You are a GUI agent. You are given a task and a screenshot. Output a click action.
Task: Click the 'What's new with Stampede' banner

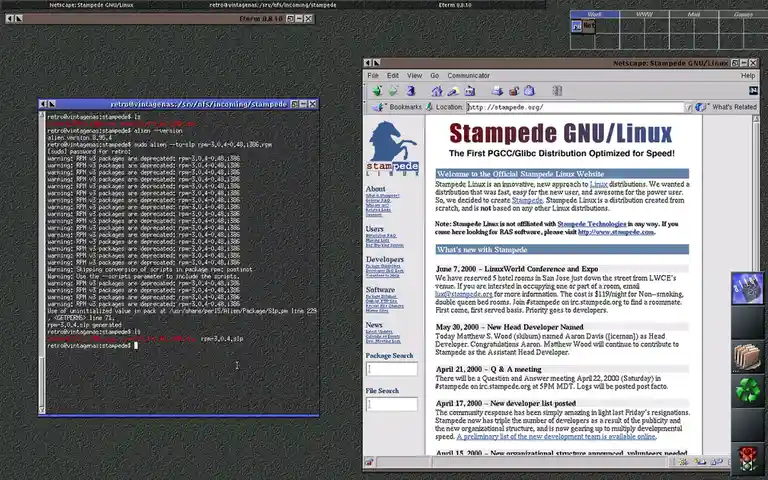click(562, 250)
